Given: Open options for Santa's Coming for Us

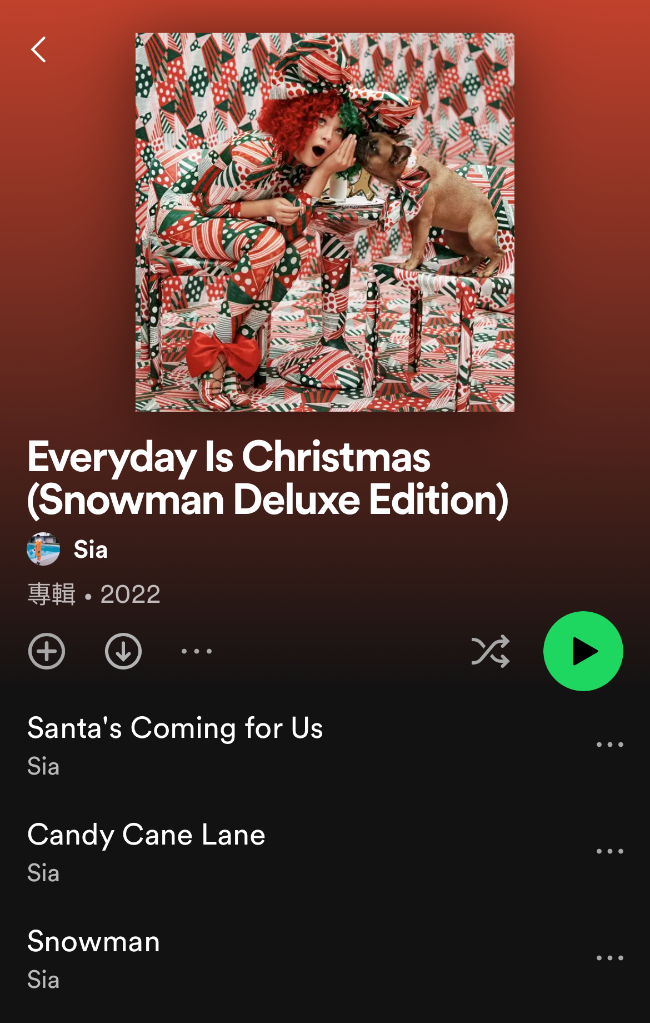Looking at the screenshot, I should 610,744.
